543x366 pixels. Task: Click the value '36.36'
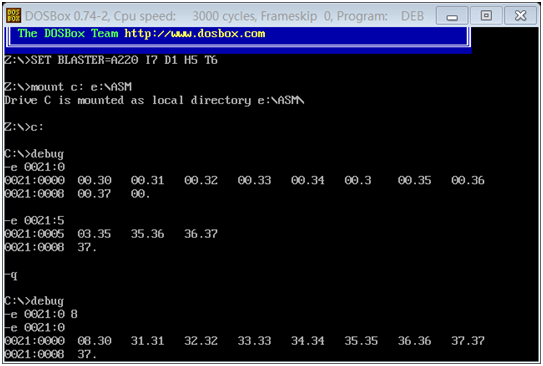click(414, 341)
